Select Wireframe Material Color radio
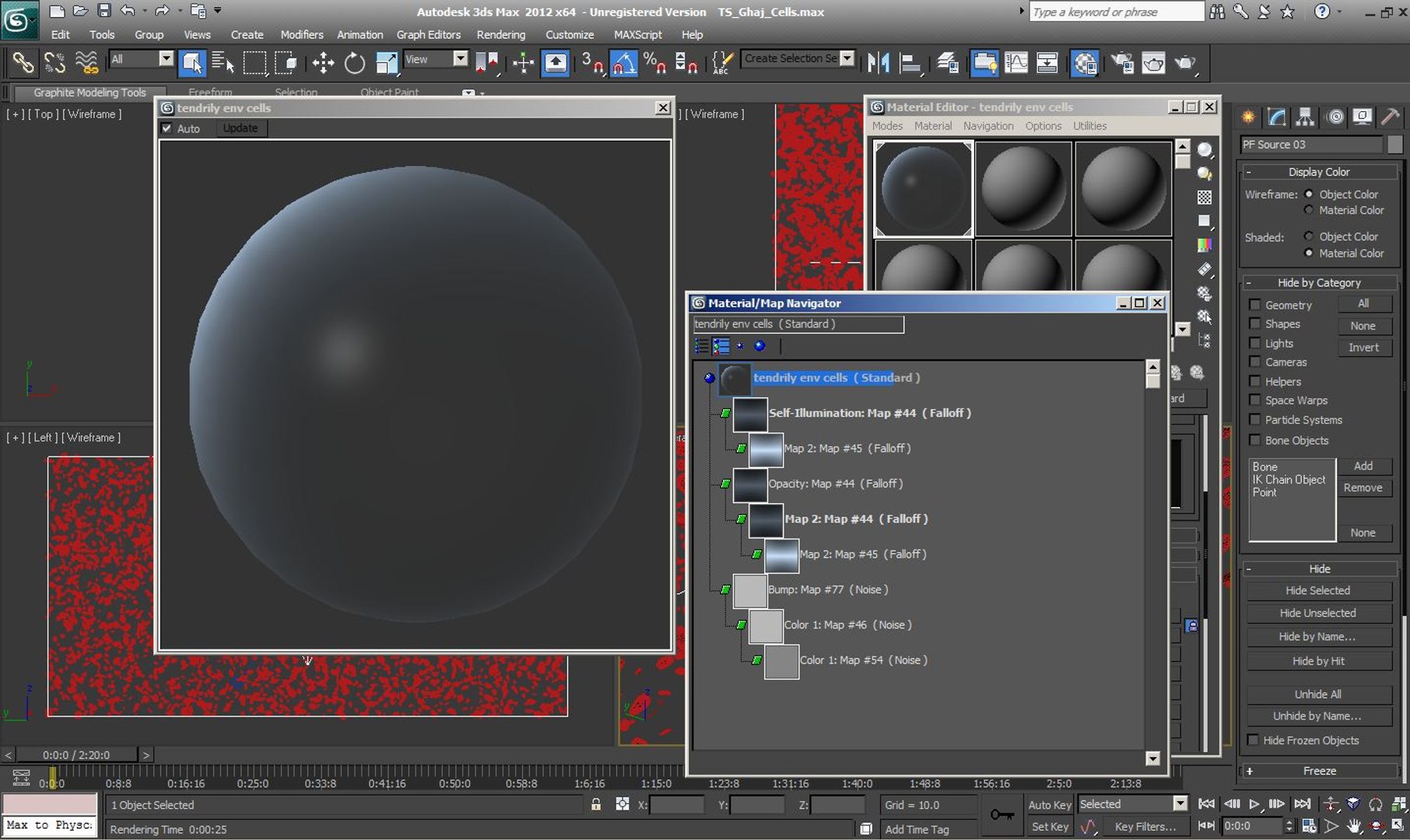1410x840 pixels. point(1309,210)
